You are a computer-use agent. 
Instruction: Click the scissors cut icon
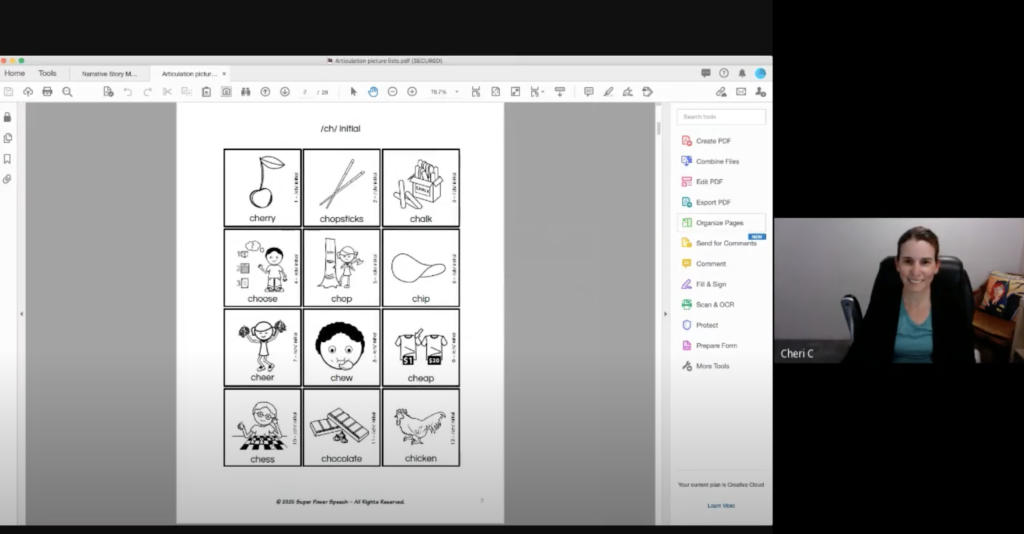[x=167, y=92]
